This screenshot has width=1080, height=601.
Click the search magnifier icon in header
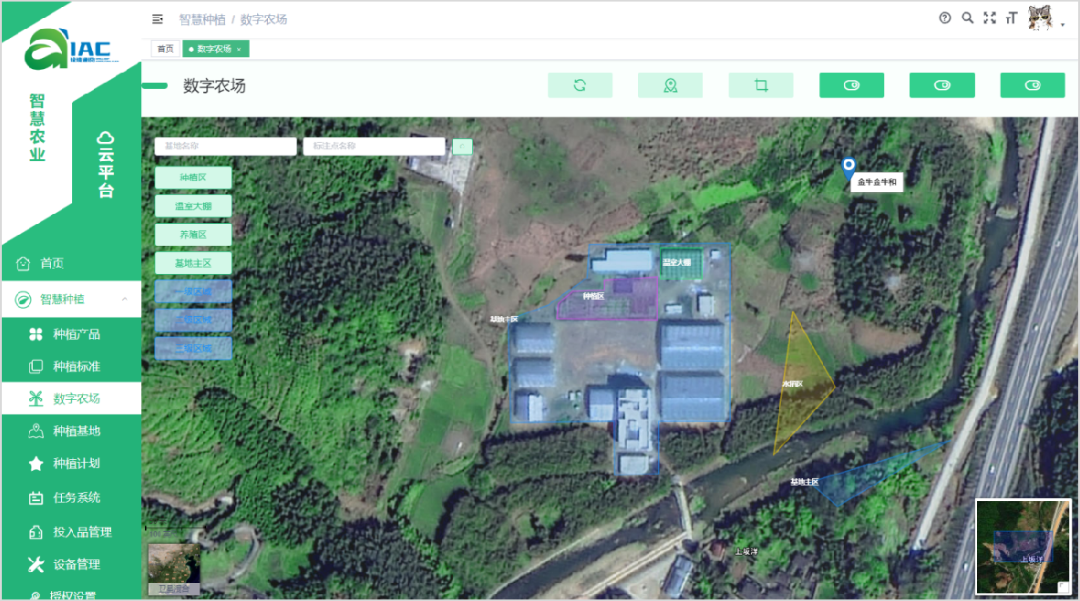tap(967, 18)
